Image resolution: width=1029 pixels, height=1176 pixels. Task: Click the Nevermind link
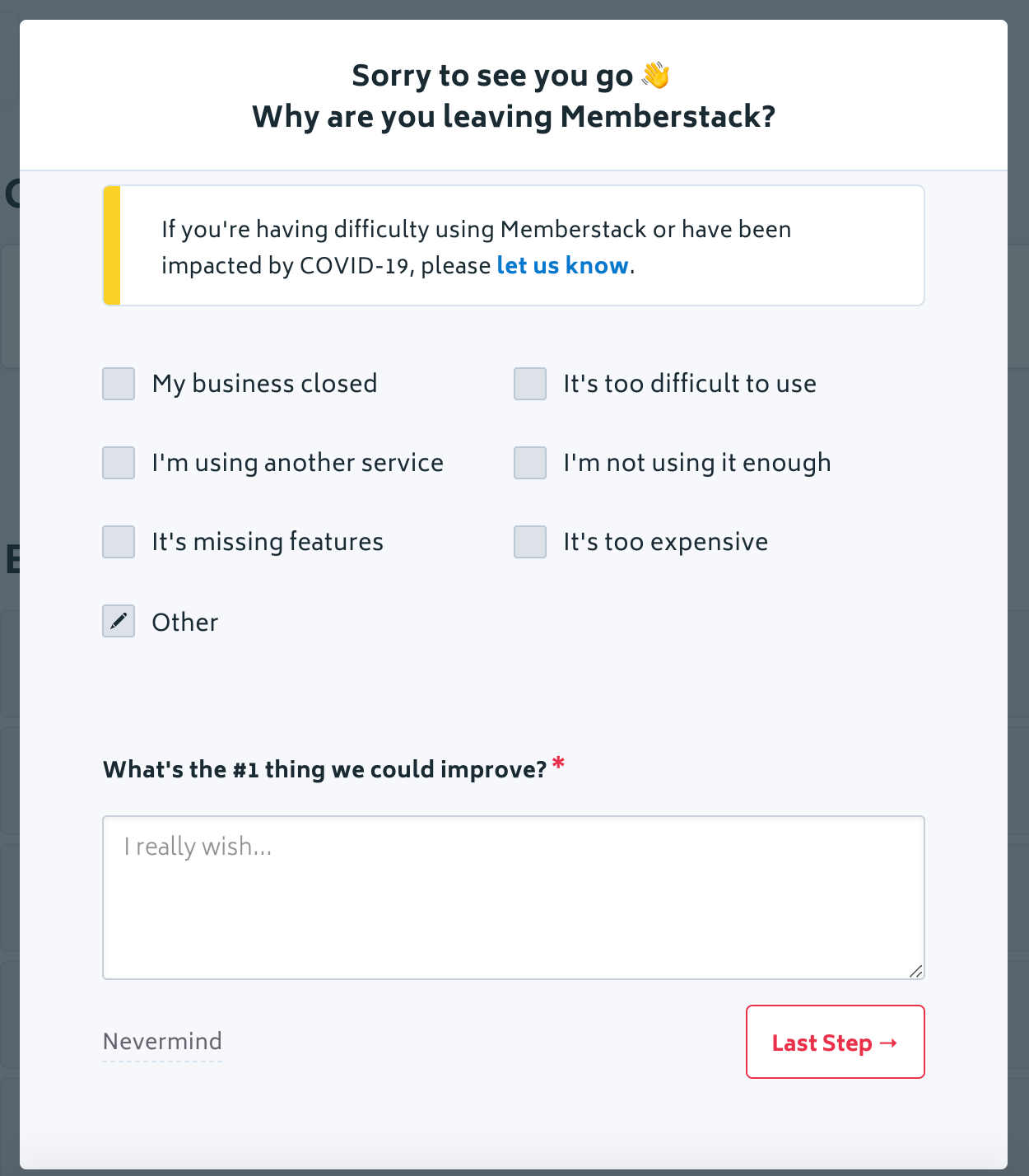162,1041
